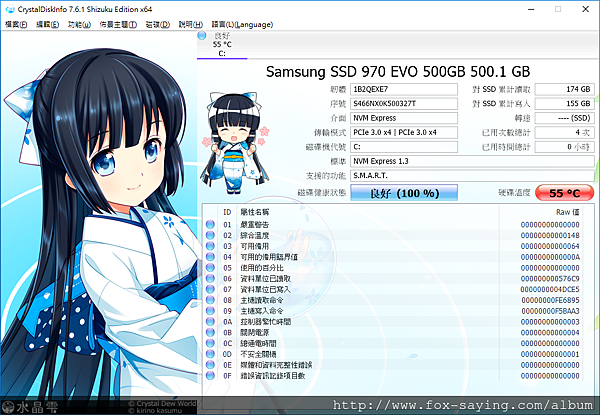Click the ID column header
The image size is (600, 415).
[x=227, y=212]
